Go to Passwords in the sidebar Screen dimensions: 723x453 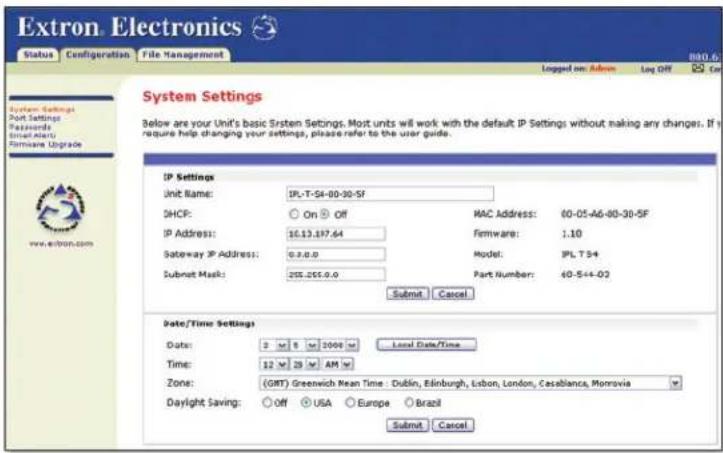point(30,127)
